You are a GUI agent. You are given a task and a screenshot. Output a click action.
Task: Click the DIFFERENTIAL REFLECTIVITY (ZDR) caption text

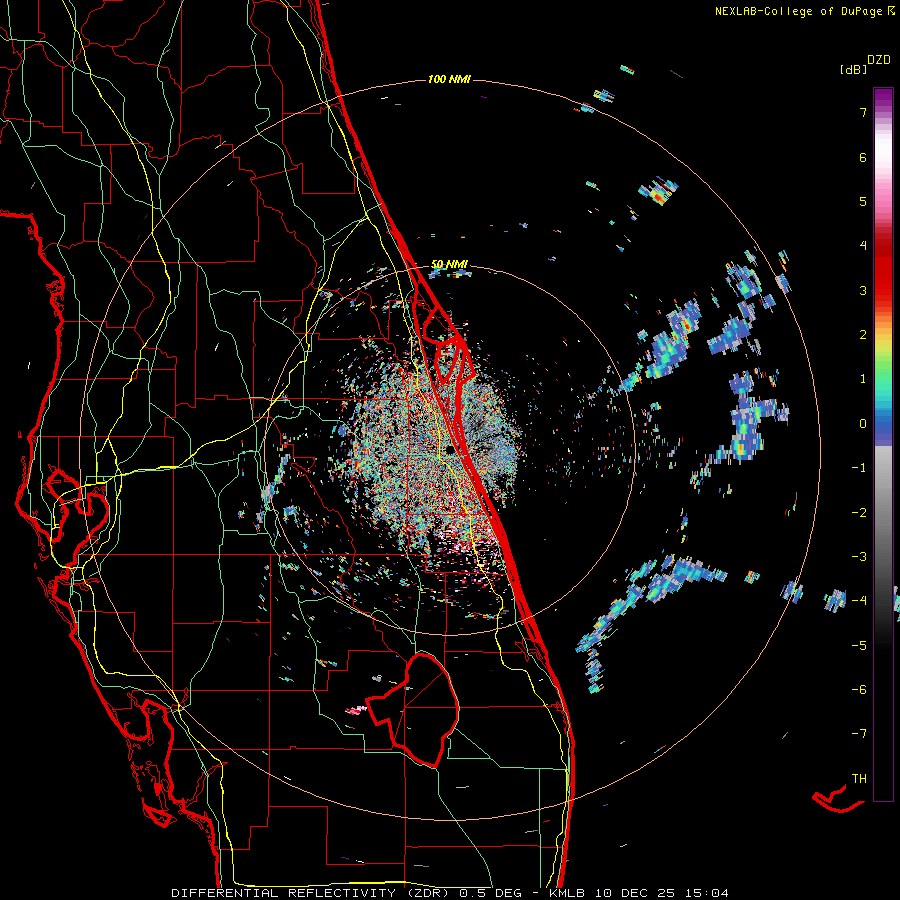click(313, 893)
